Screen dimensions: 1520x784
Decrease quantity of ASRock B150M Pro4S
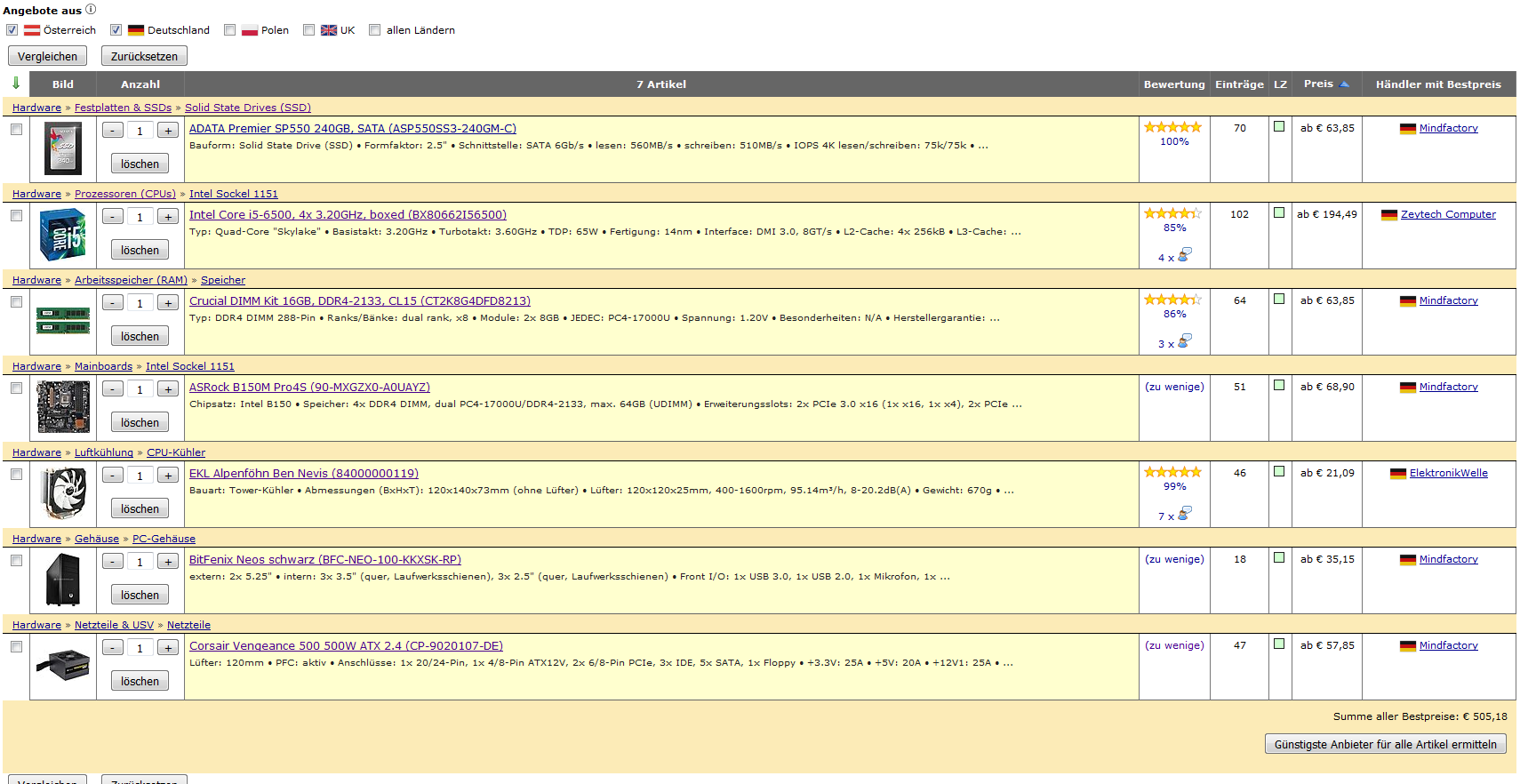[x=113, y=389]
